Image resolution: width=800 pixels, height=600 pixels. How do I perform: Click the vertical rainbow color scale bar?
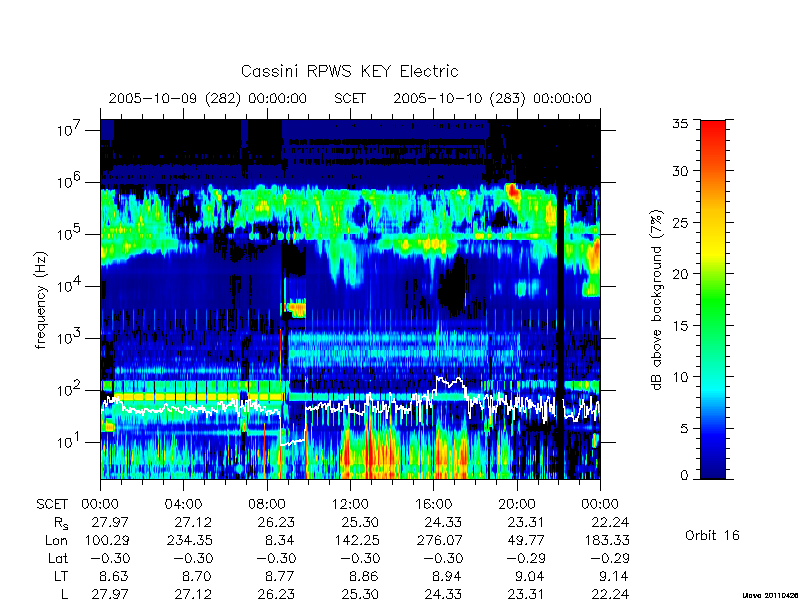pos(713,299)
